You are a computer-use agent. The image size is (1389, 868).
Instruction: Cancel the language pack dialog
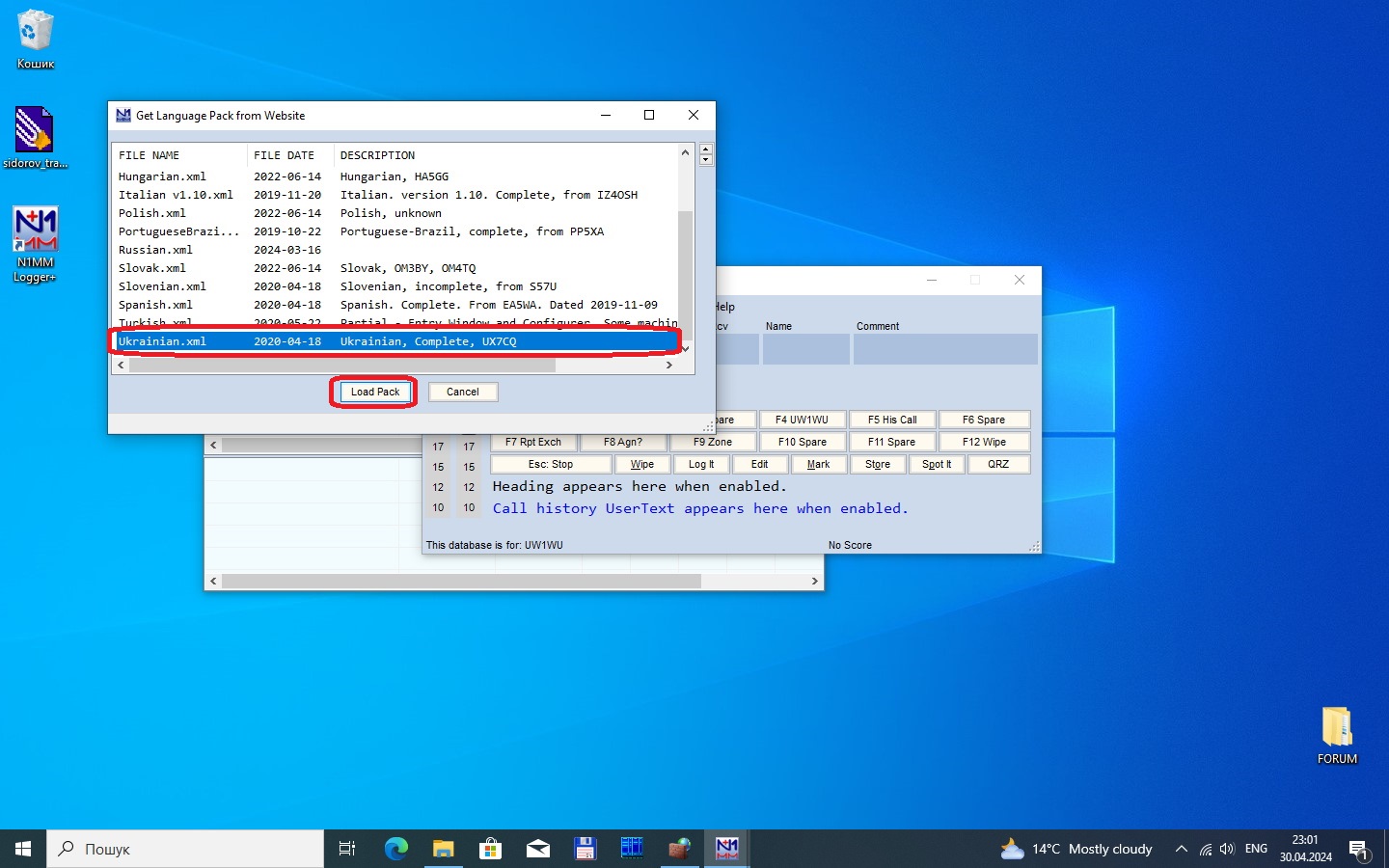point(462,392)
